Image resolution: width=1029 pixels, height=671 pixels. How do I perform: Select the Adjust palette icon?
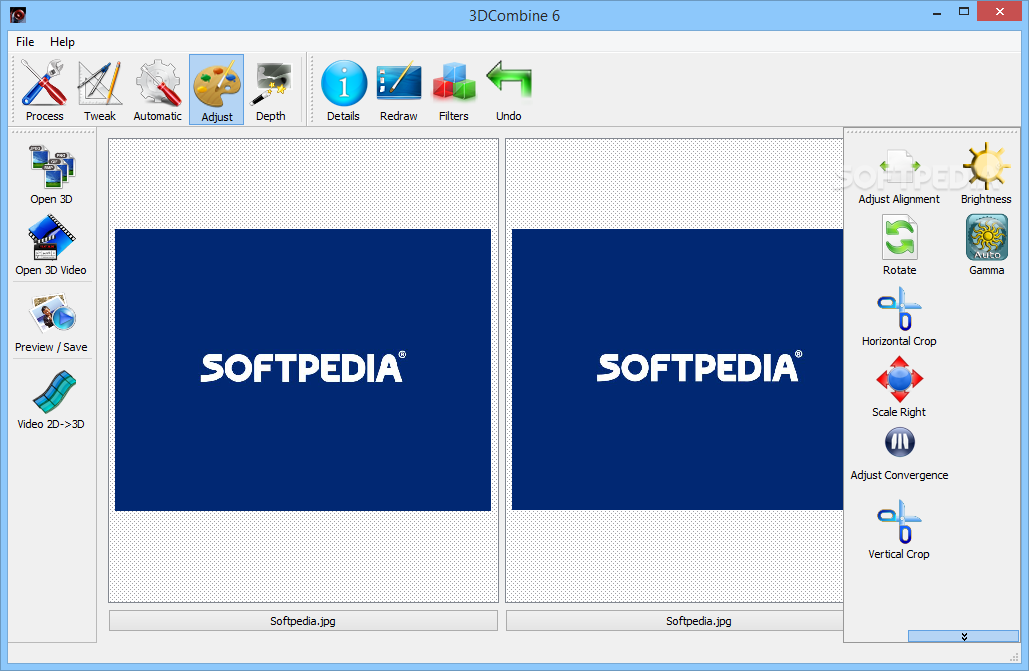(217, 90)
